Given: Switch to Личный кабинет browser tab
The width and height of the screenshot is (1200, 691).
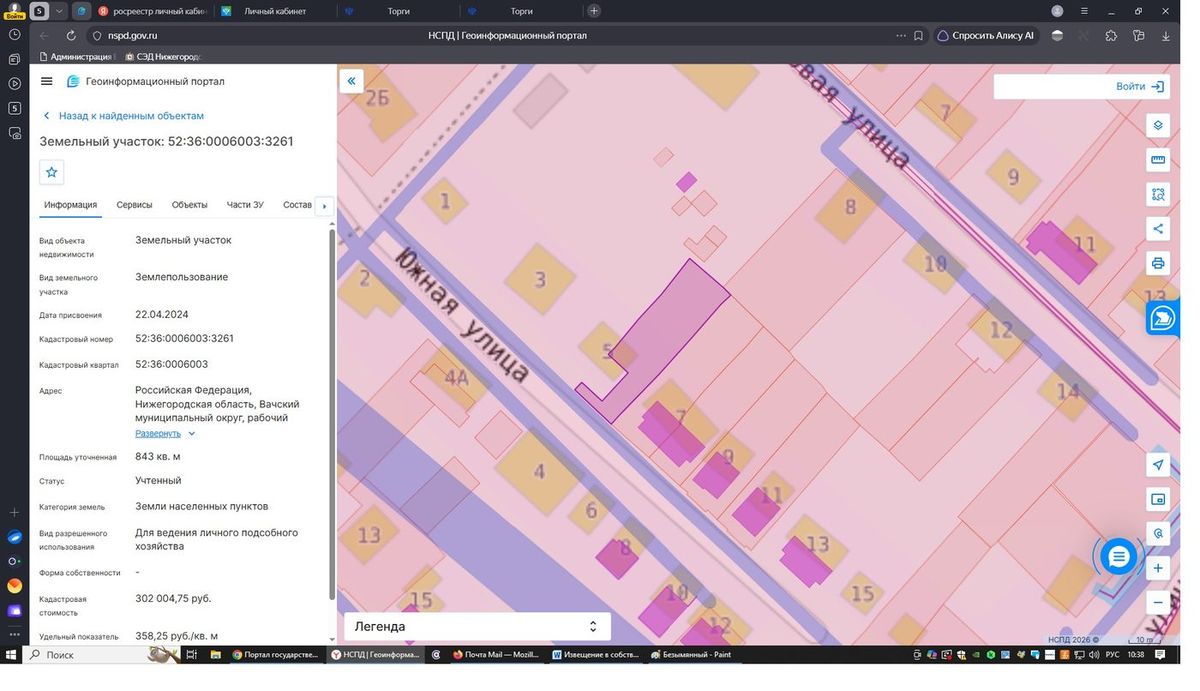Looking at the screenshot, I should pyautogui.click(x=274, y=11).
